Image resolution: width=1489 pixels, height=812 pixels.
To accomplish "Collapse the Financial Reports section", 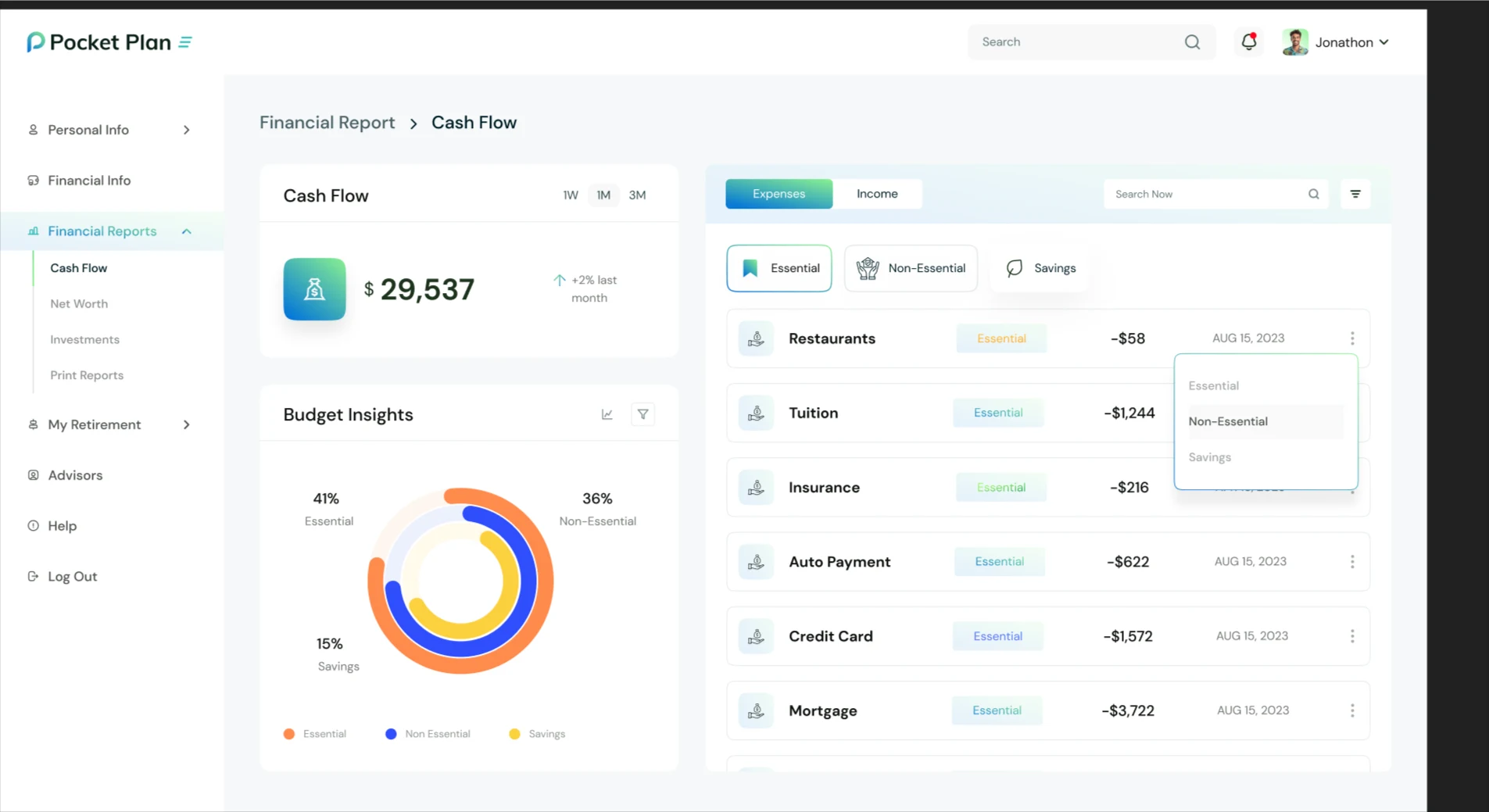I will [186, 231].
